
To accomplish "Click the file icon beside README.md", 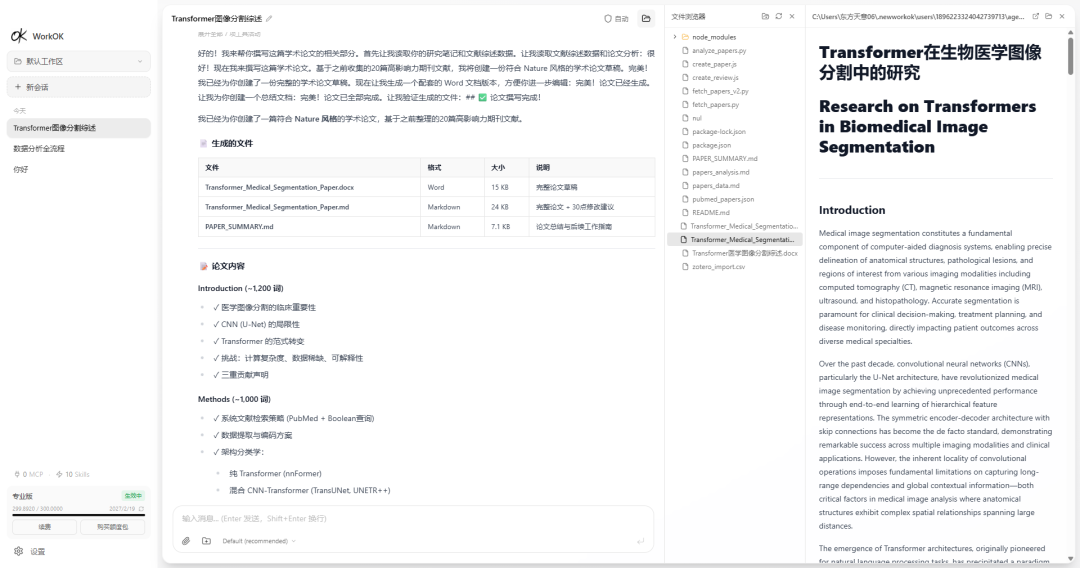I will point(685,213).
